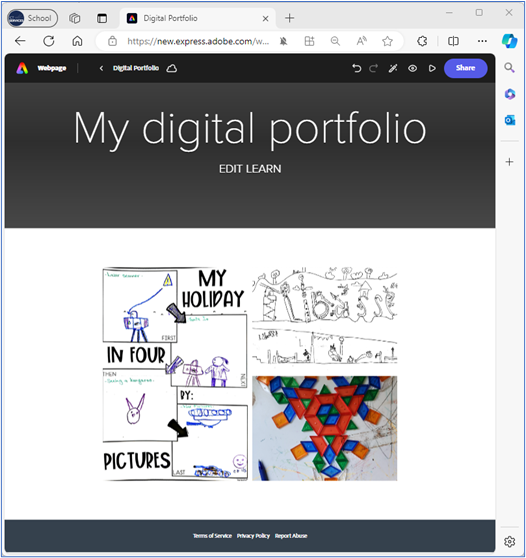
Task: Click the address bar URL
Action: (198, 41)
